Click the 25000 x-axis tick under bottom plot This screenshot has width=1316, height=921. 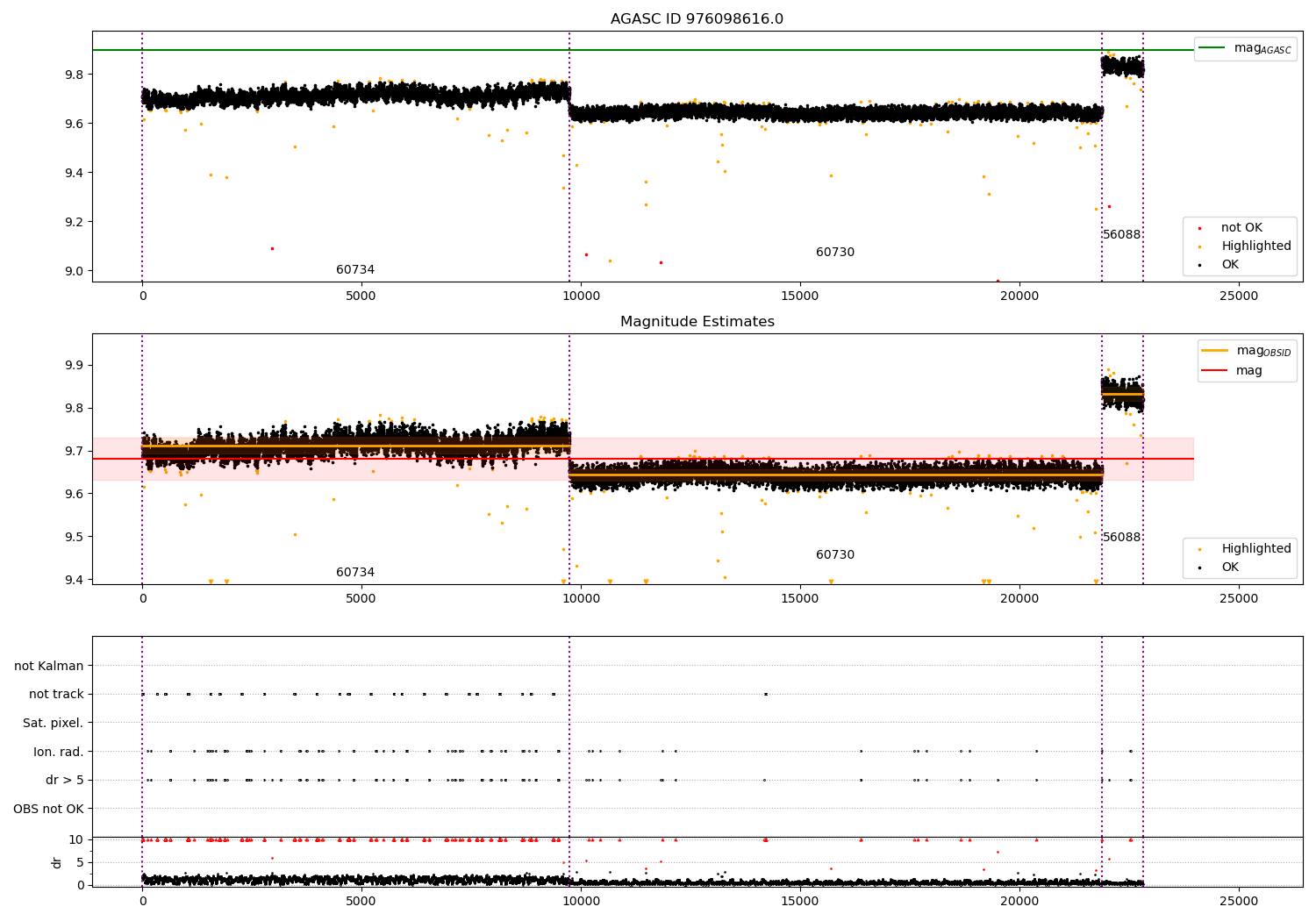[x=1239, y=902]
